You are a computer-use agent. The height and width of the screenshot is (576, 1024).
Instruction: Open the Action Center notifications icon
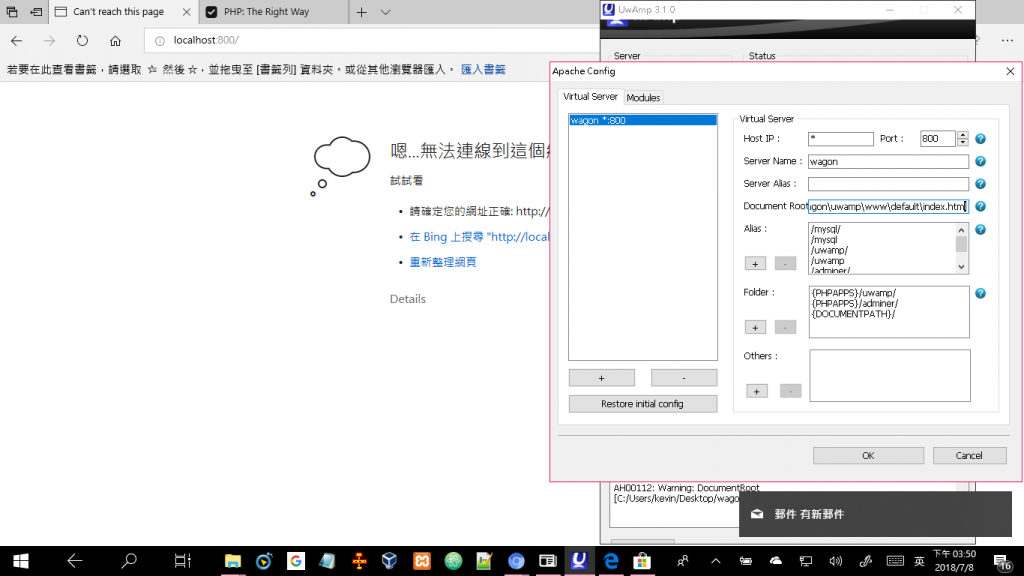(1002, 561)
